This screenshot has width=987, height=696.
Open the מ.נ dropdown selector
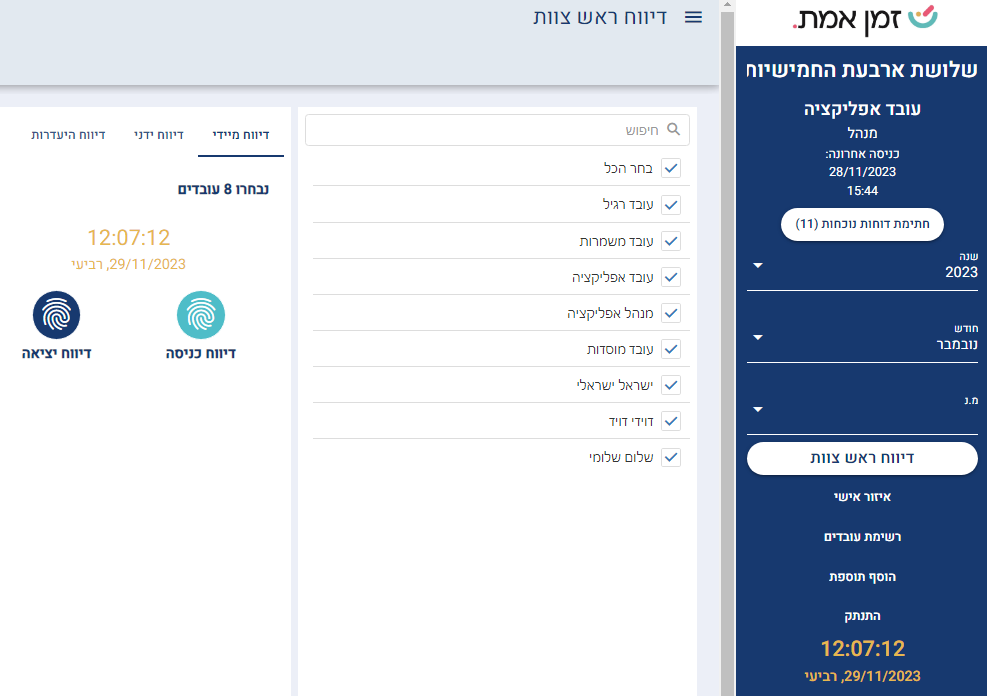861,410
